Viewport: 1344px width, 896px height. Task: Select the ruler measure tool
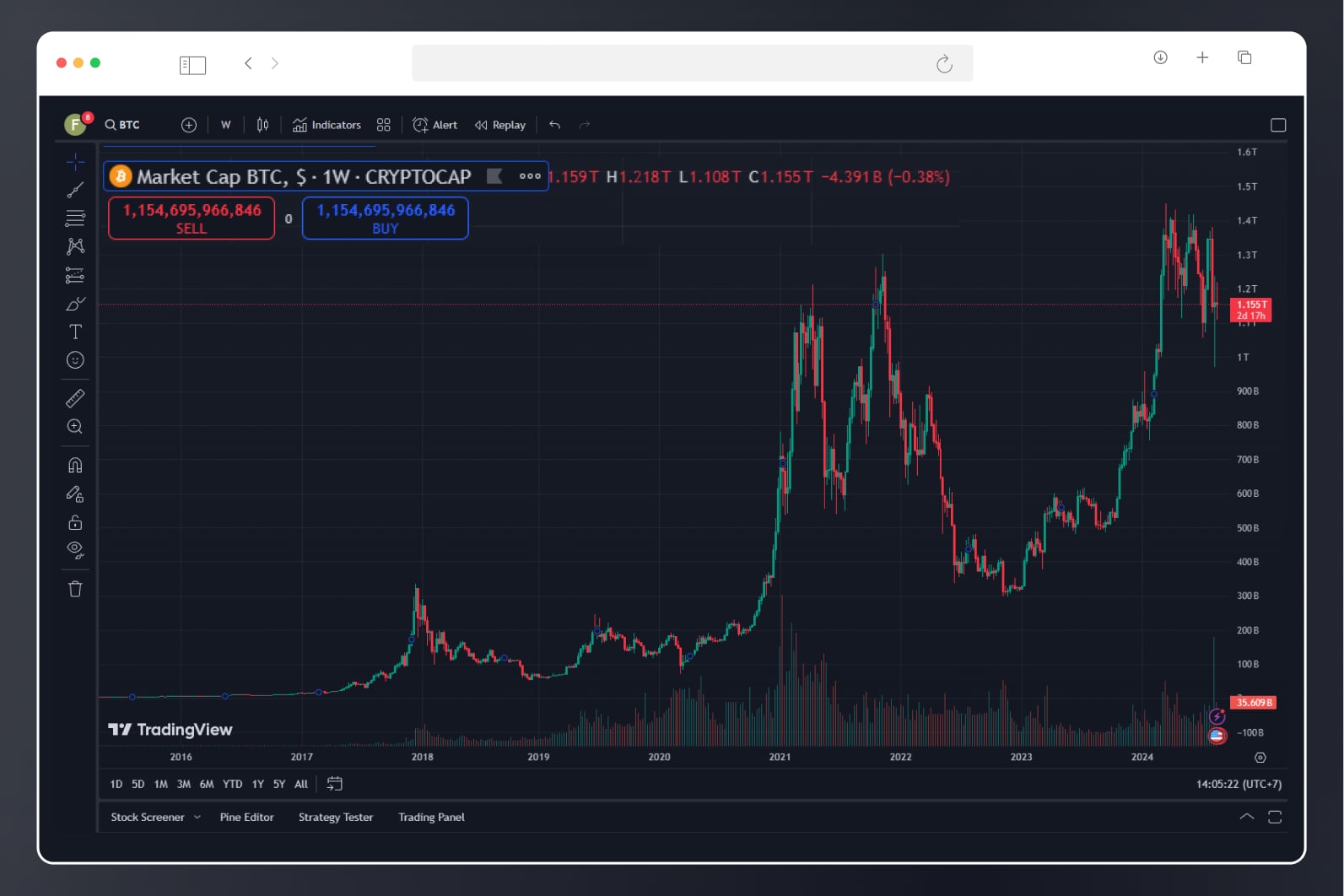tap(75, 398)
